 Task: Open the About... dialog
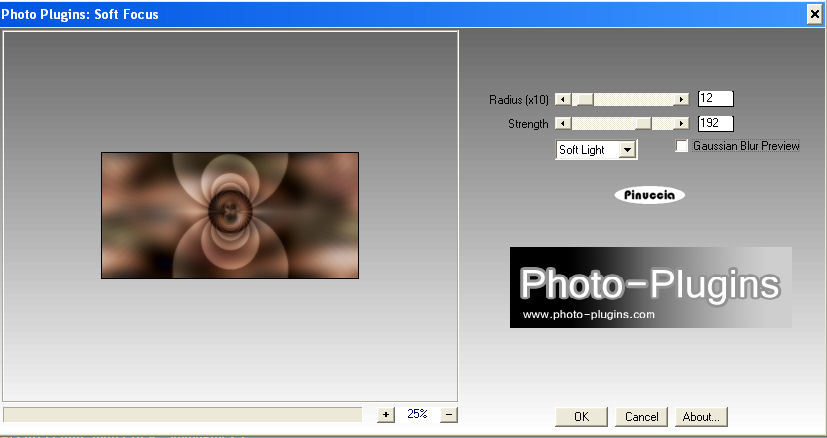(x=701, y=417)
